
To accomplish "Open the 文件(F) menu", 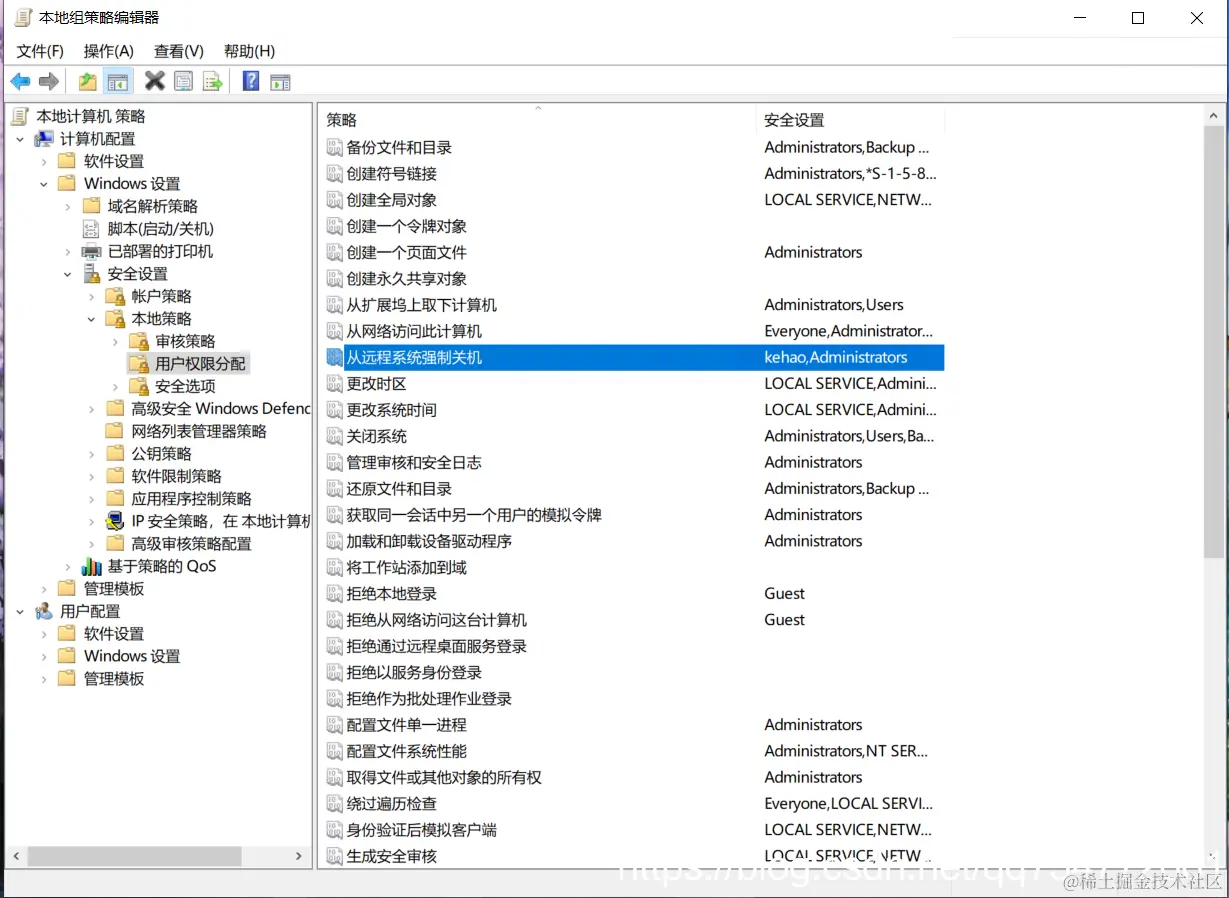I will tap(39, 51).
